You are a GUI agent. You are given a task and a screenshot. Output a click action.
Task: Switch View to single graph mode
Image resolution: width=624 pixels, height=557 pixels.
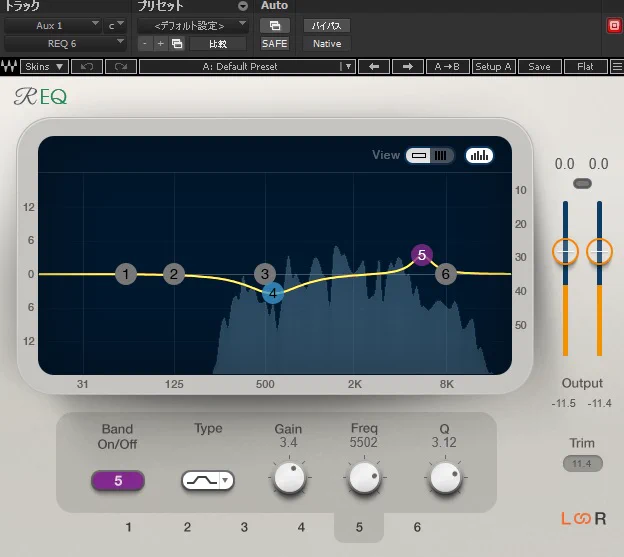coord(419,156)
